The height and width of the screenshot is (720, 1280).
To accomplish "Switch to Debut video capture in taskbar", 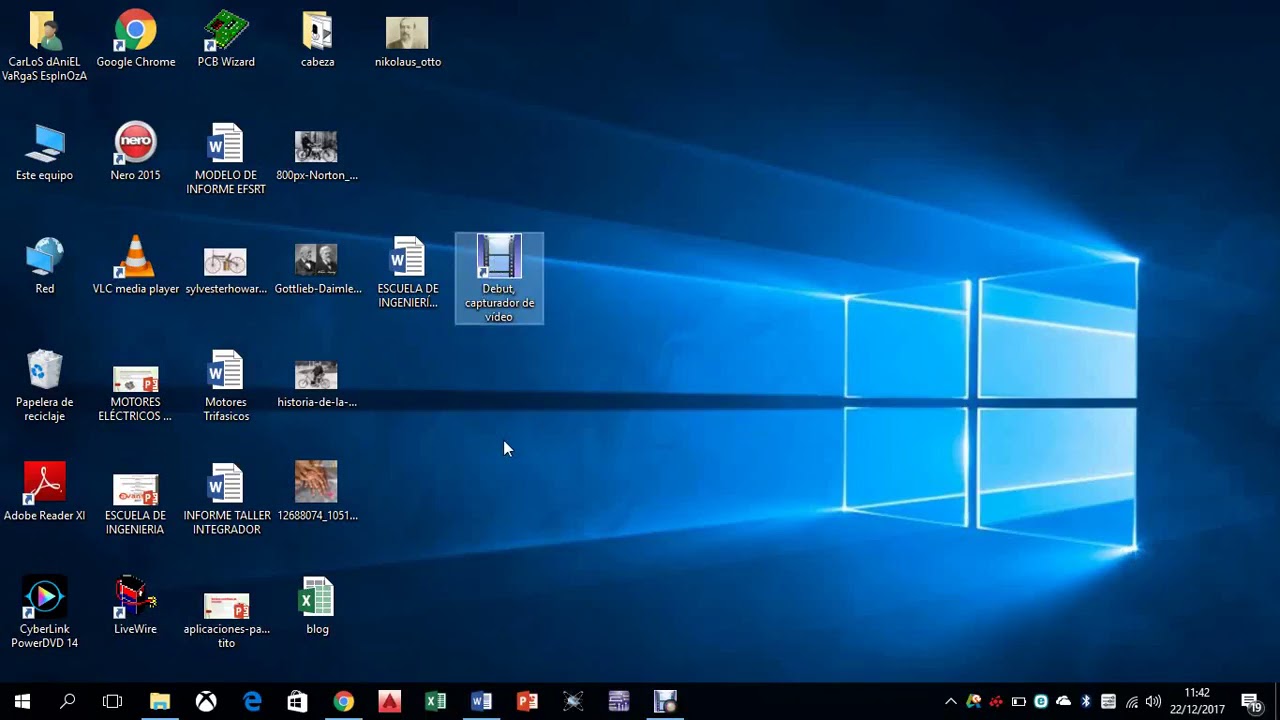I will 665,702.
